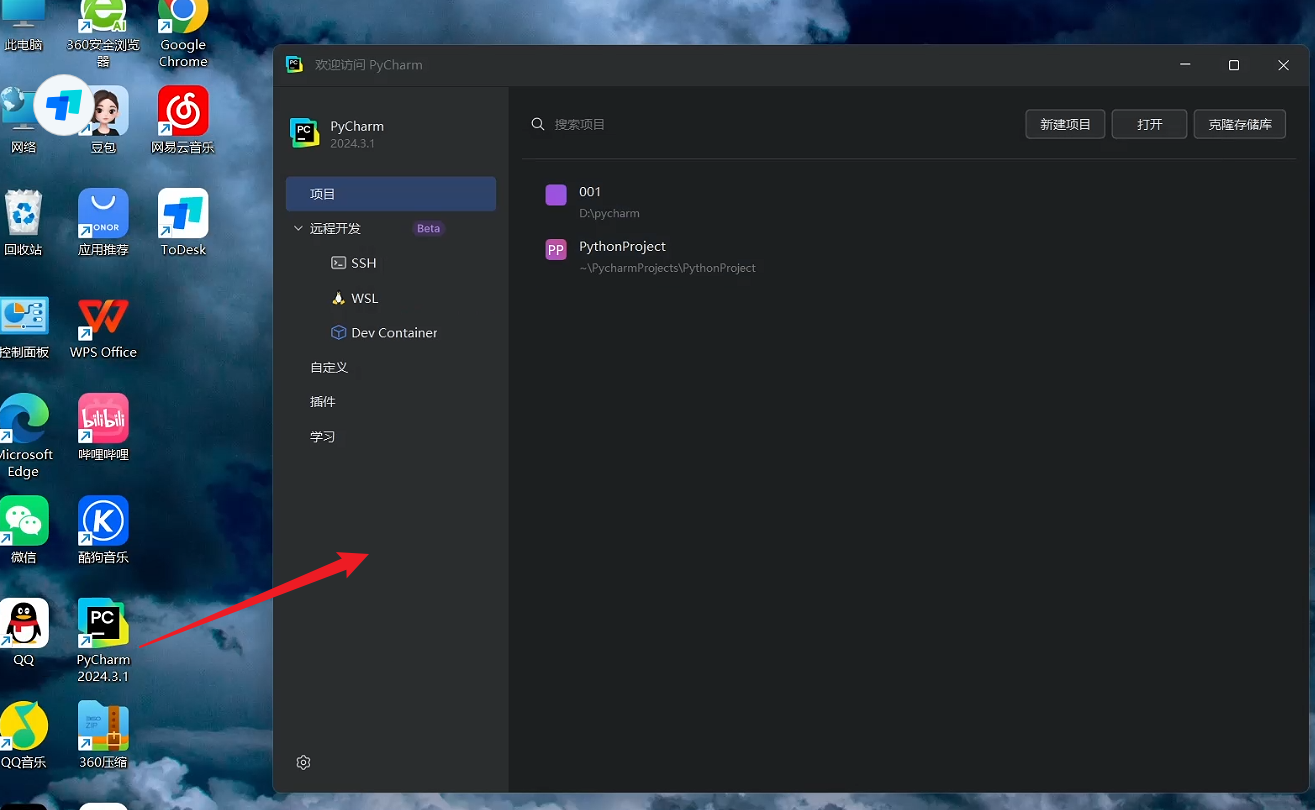Click the PP icon of PythonProject
The height and width of the screenshot is (810, 1315).
point(556,250)
